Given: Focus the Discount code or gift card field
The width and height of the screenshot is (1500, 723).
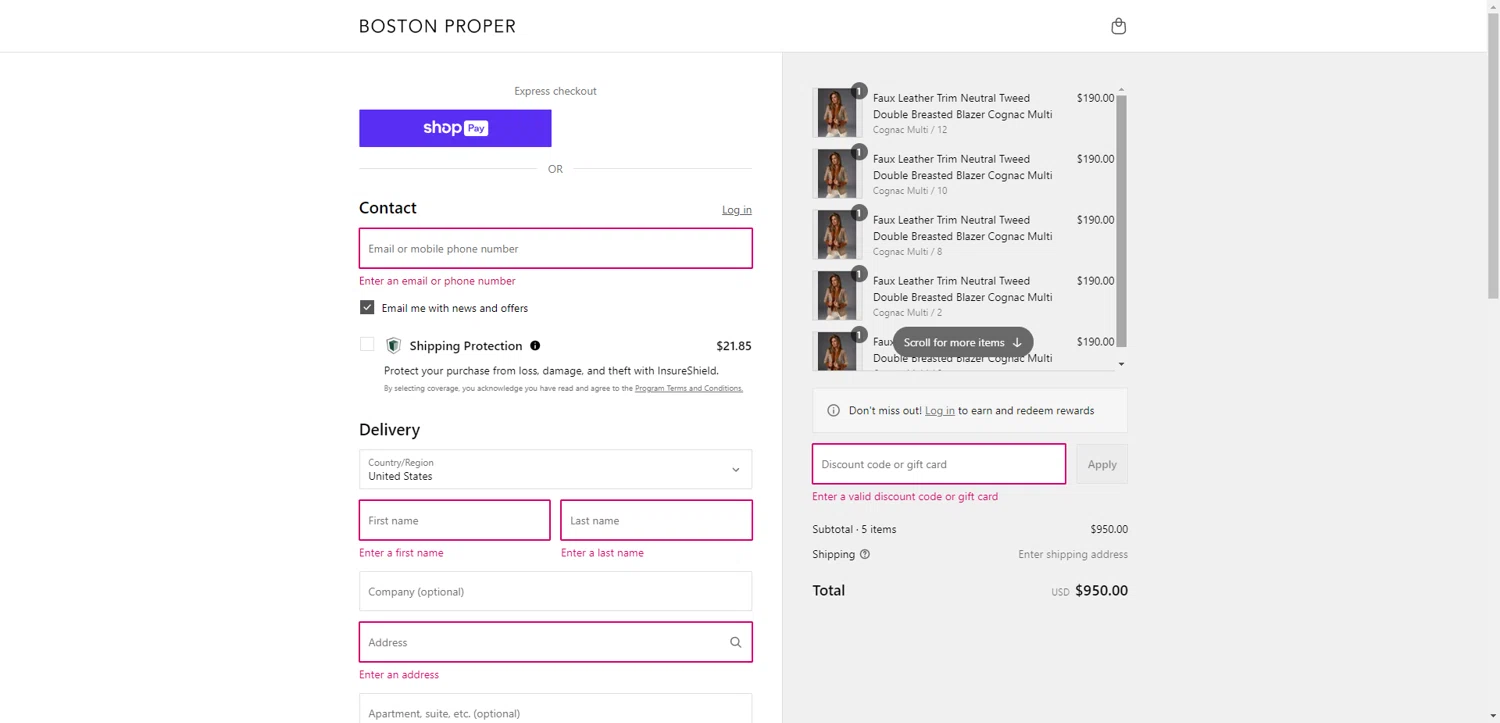Looking at the screenshot, I should point(938,464).
